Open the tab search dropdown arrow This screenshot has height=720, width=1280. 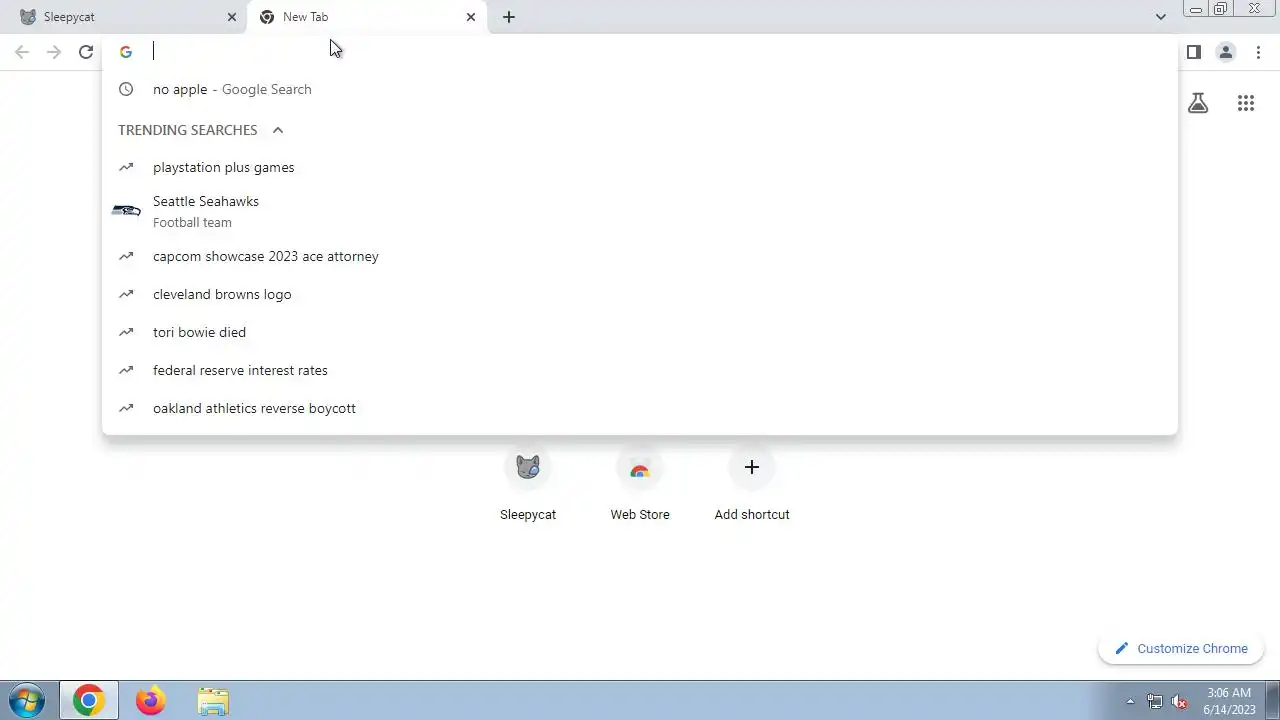pyautogui.click(x=1160, y=17)
